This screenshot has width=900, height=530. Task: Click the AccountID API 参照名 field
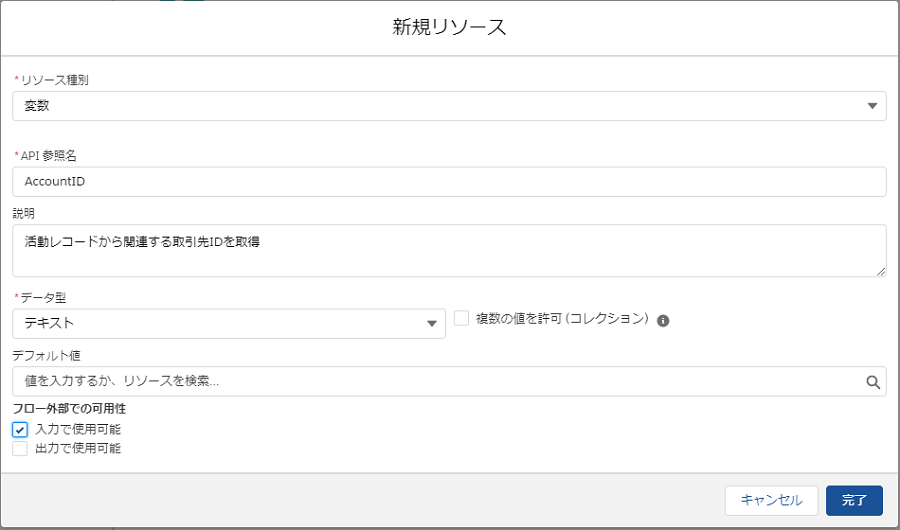click(x=449, y=181)
